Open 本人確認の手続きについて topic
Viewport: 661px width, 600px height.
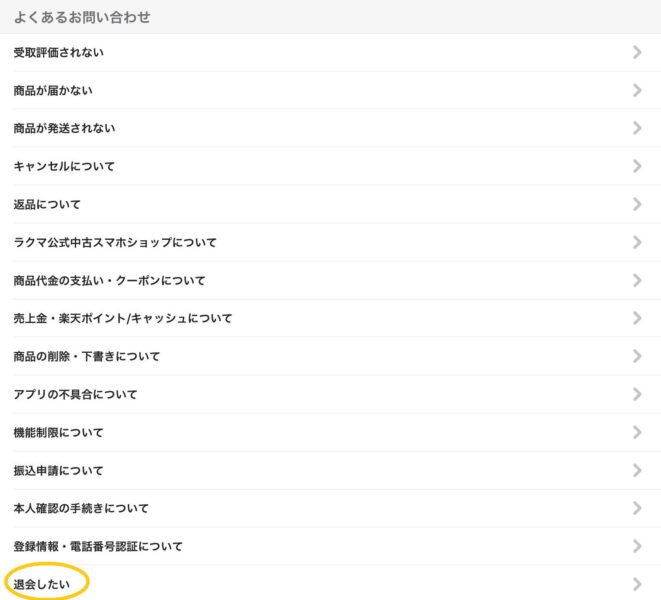[330, 508]
